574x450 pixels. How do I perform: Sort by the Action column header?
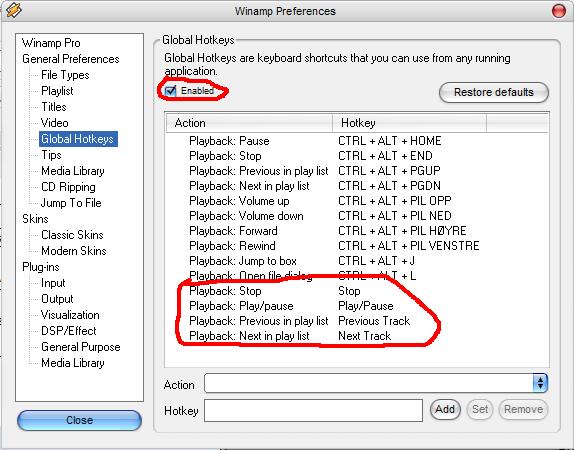[x=249, y=123]
